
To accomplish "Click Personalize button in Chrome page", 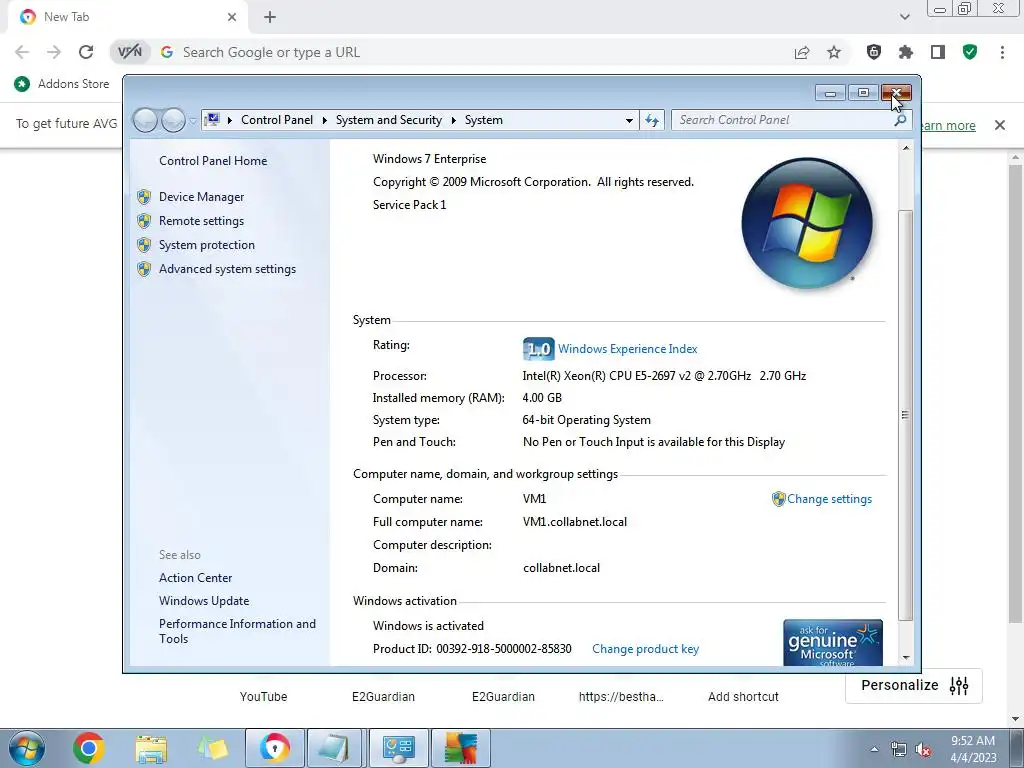I will point(914,685).
